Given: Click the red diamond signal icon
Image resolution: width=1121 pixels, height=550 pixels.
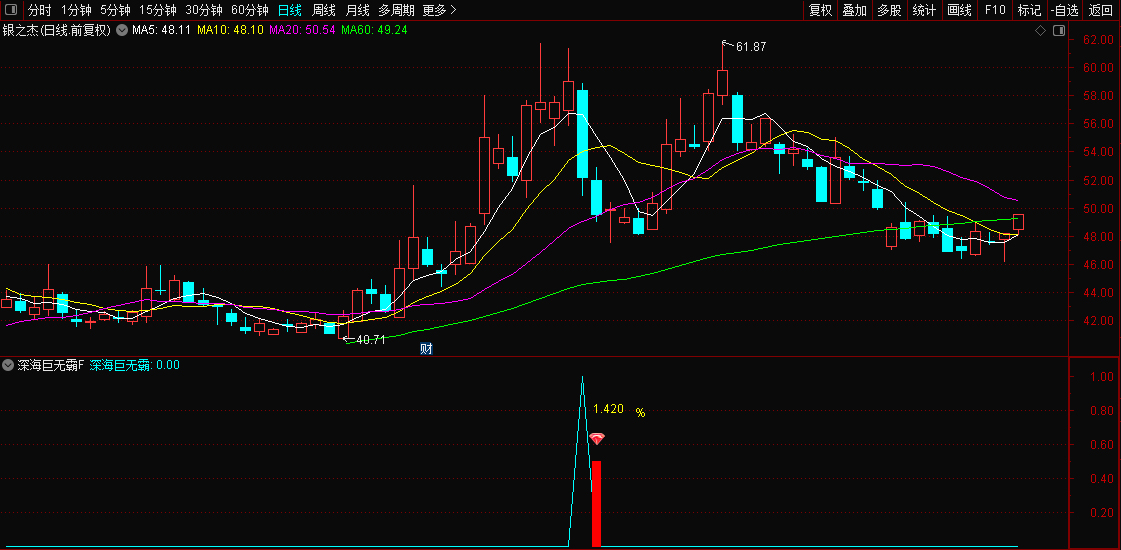Looking at the screenshot, I should (x=597, y=439).
